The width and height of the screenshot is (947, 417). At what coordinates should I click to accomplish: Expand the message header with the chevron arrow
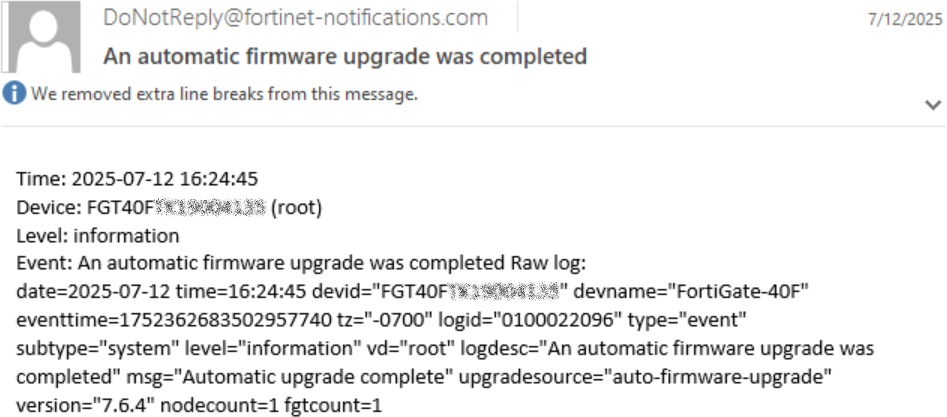933,104
